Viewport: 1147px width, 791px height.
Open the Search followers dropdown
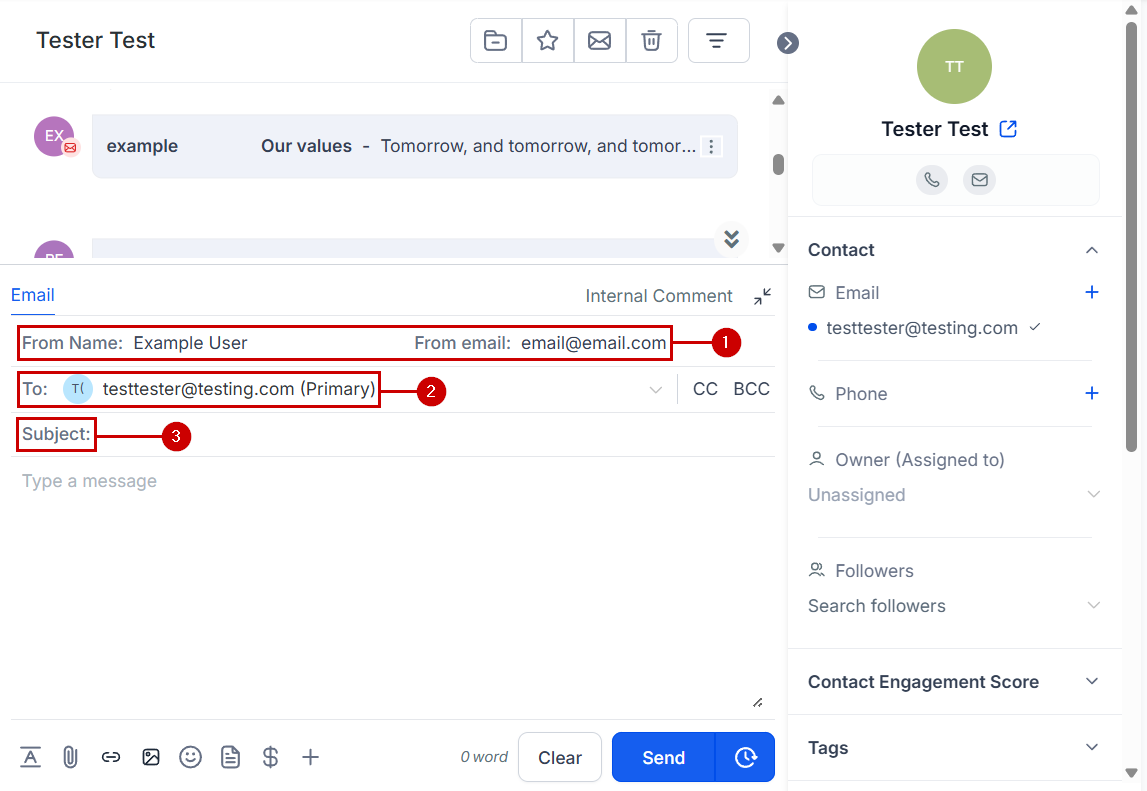(x=954, y=606)
